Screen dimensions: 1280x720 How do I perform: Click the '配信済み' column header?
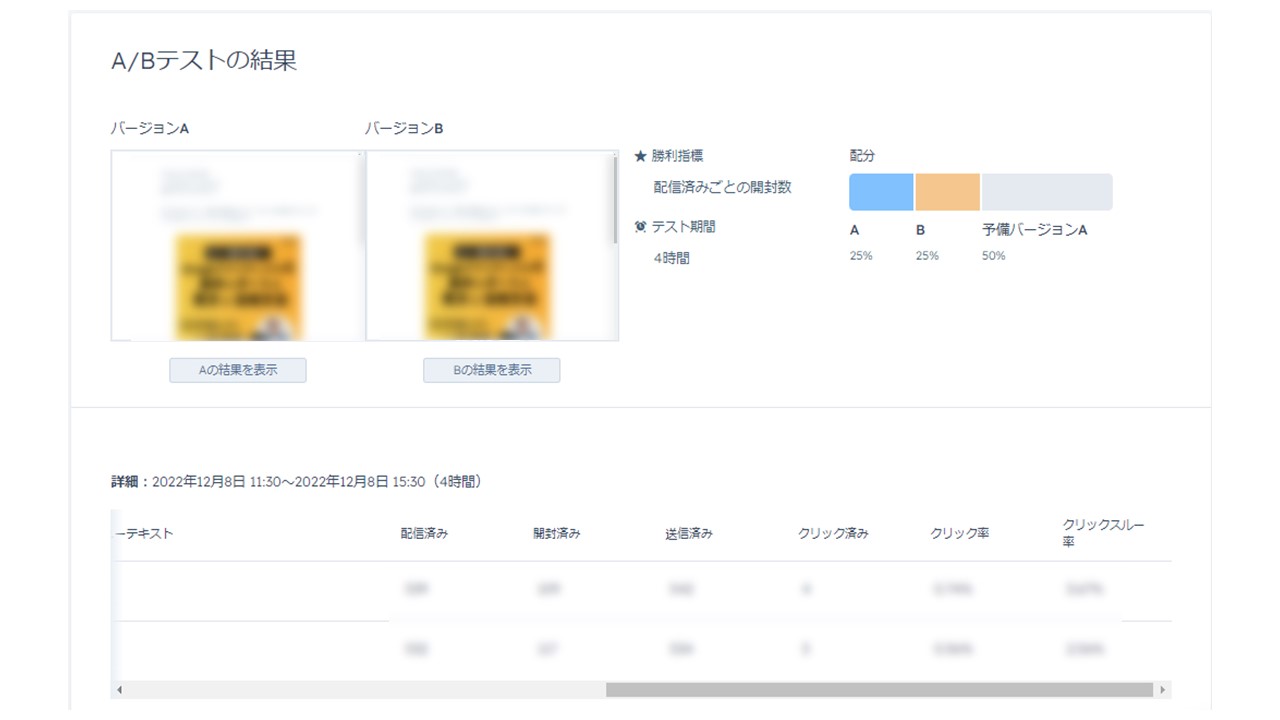424,534
